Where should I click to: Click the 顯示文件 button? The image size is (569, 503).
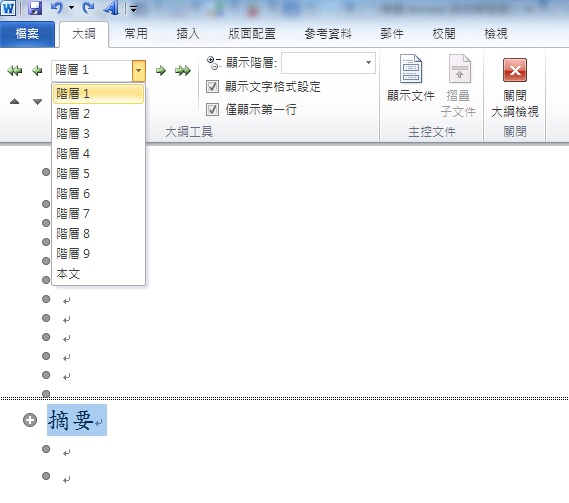(x=410, y=78)
